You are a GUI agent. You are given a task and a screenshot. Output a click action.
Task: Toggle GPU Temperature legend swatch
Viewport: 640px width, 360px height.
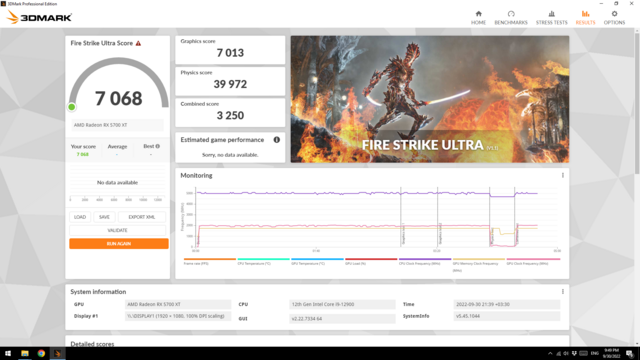318,259
